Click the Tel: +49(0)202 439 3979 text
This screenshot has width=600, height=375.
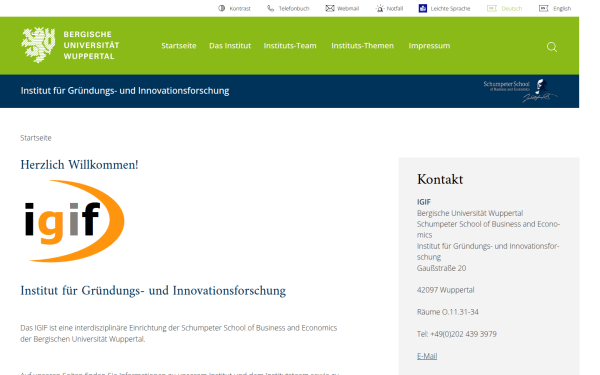point(457,334)
